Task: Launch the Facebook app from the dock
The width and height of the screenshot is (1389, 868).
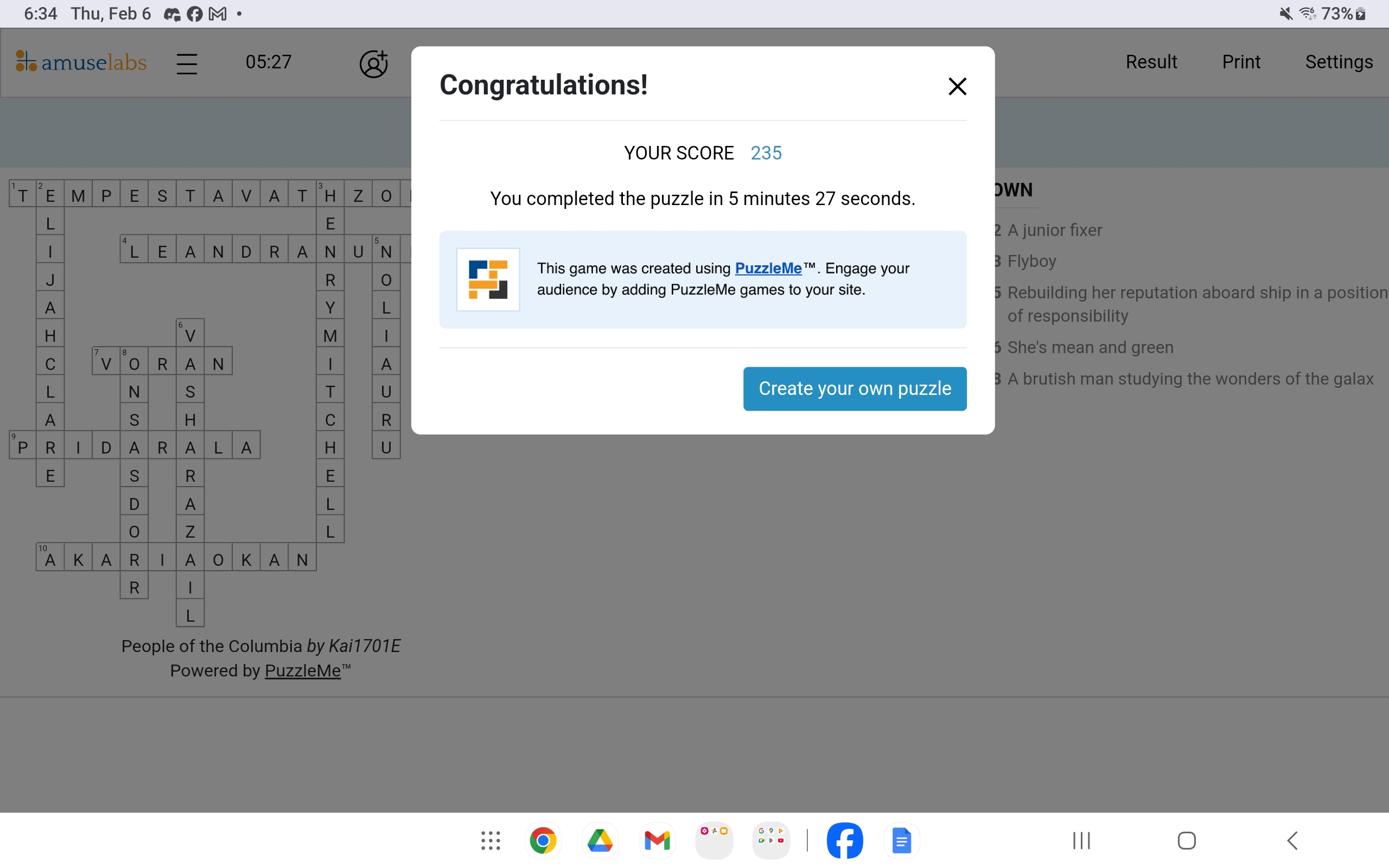Action: 844,840
